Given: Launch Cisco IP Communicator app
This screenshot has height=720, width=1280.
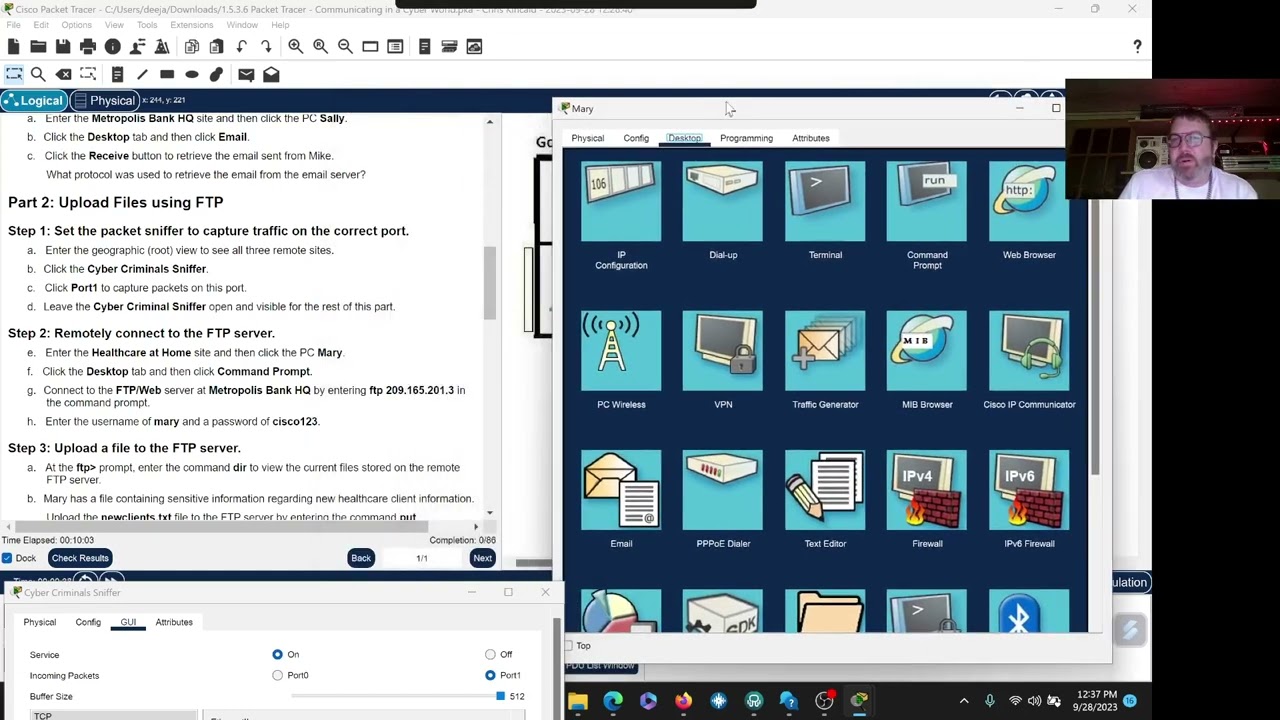Looking at the screenshot, I should point(1029,351).
